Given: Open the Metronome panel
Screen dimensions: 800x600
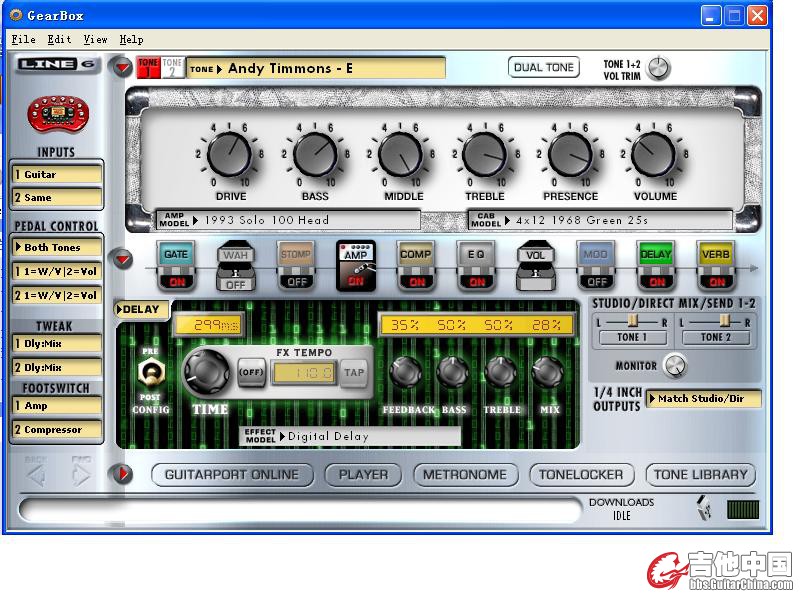Looking at the screenshot, I should point(465,474).
